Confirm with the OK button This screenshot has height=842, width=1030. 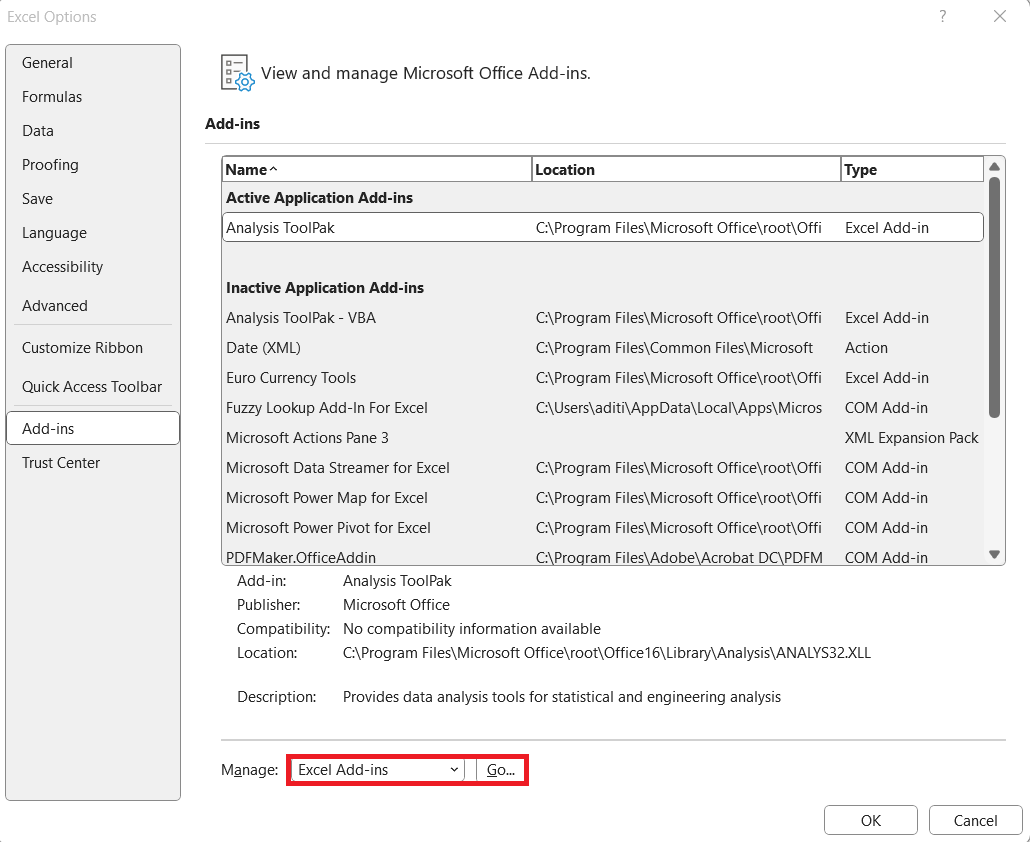click(x=871, y=820)
